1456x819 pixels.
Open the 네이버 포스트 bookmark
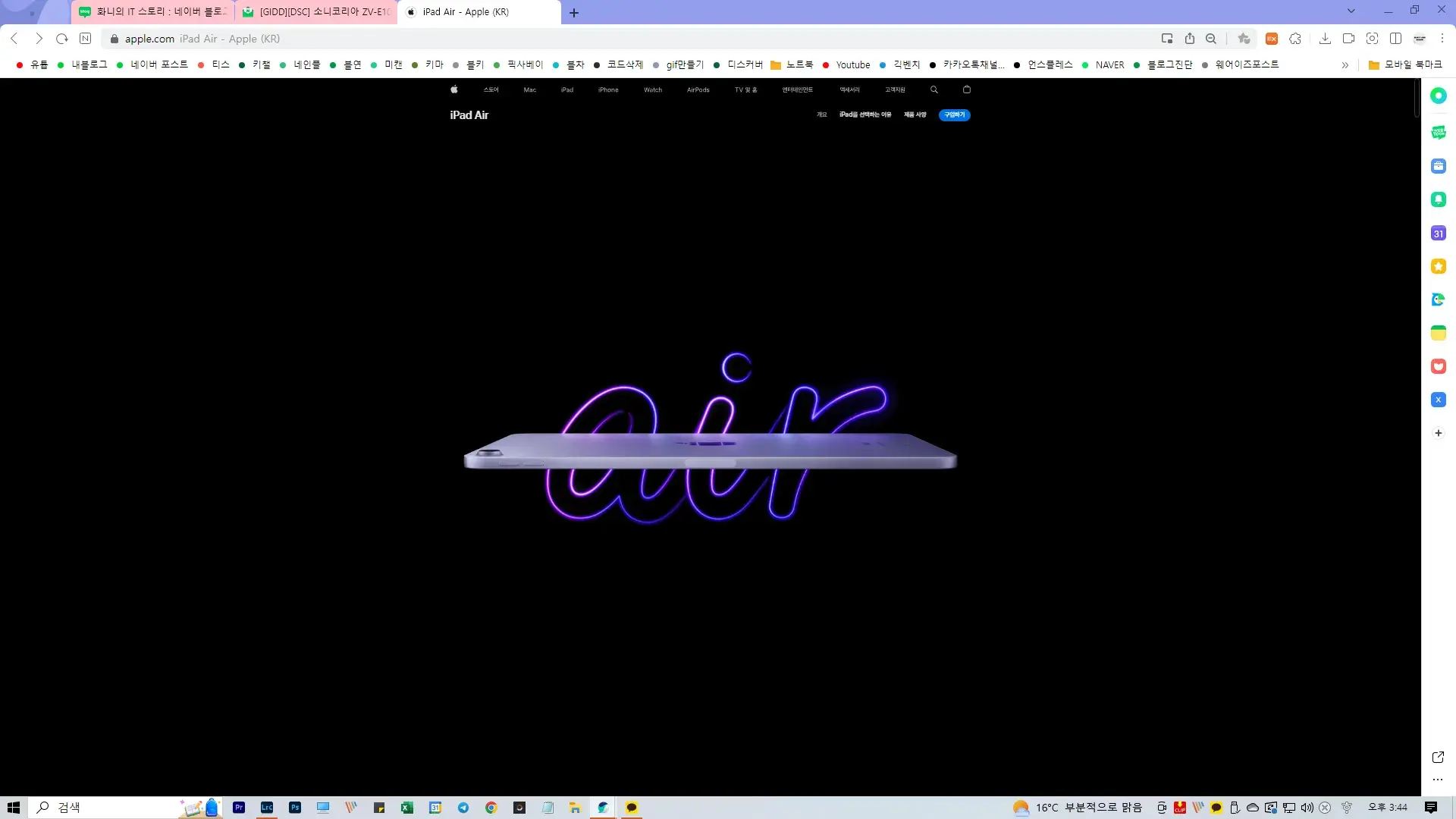[x=152, y=65]
